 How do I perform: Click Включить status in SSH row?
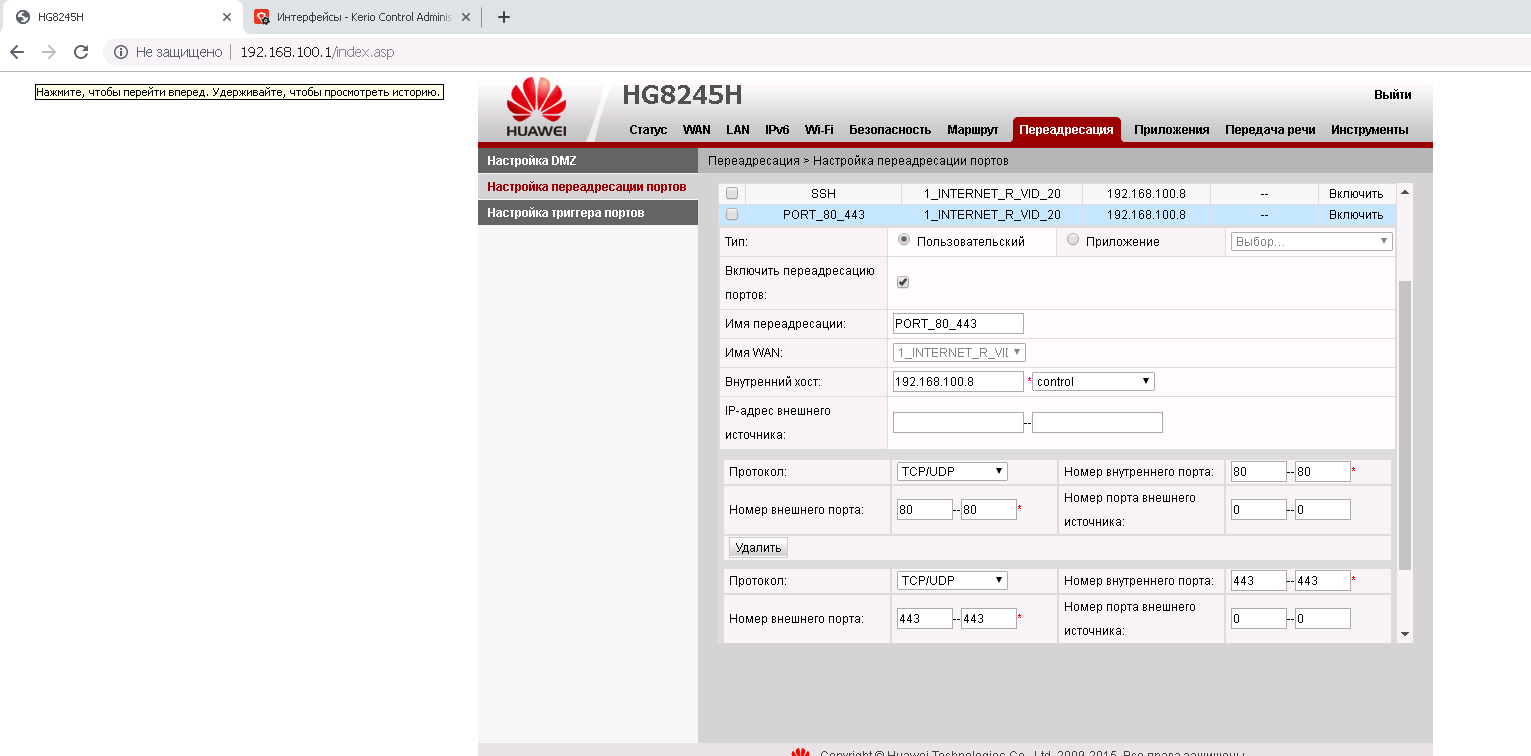click(1356, 194)
